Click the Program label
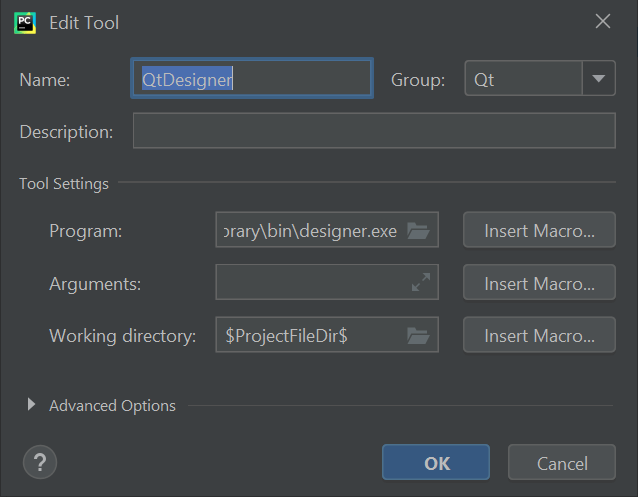The width and height of the screenshot is (638, 497). coord(85,231)
